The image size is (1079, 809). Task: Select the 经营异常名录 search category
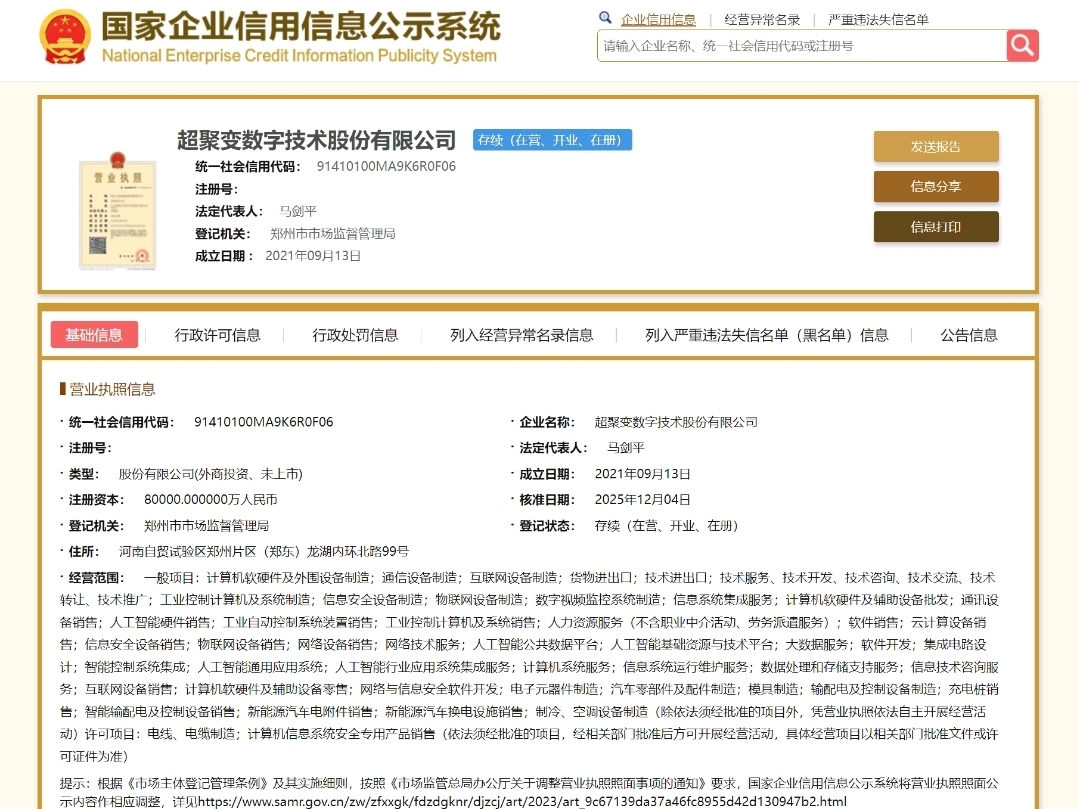762,20
